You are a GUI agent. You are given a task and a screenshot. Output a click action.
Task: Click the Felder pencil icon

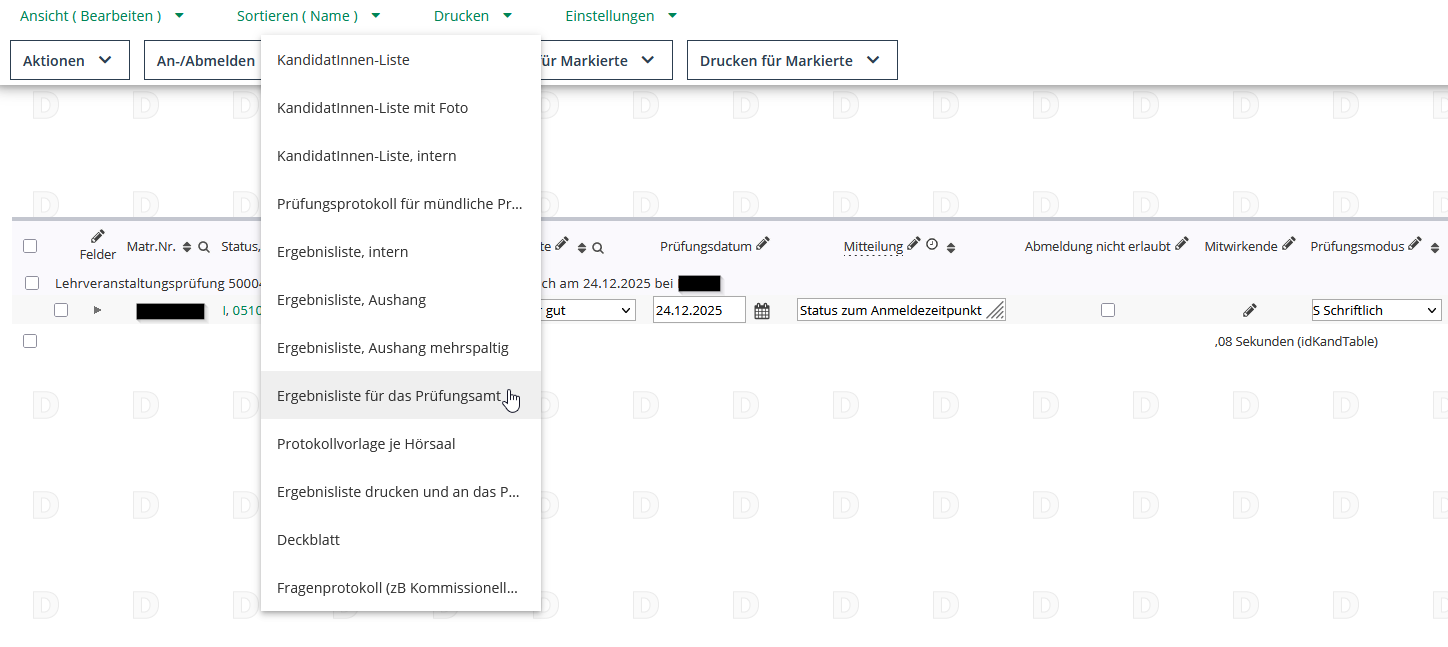point(98,237)
